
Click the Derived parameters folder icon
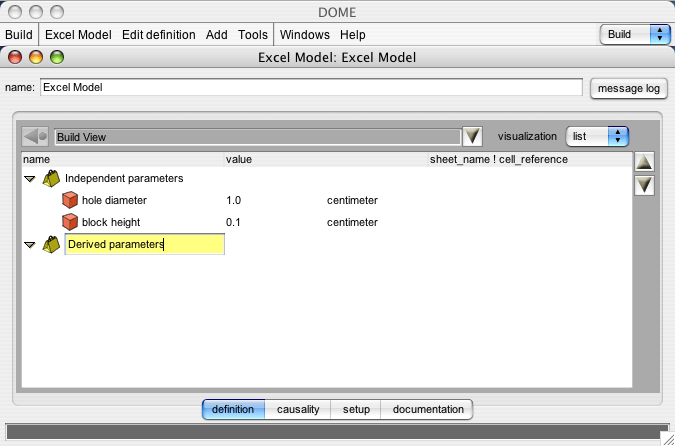51,245
